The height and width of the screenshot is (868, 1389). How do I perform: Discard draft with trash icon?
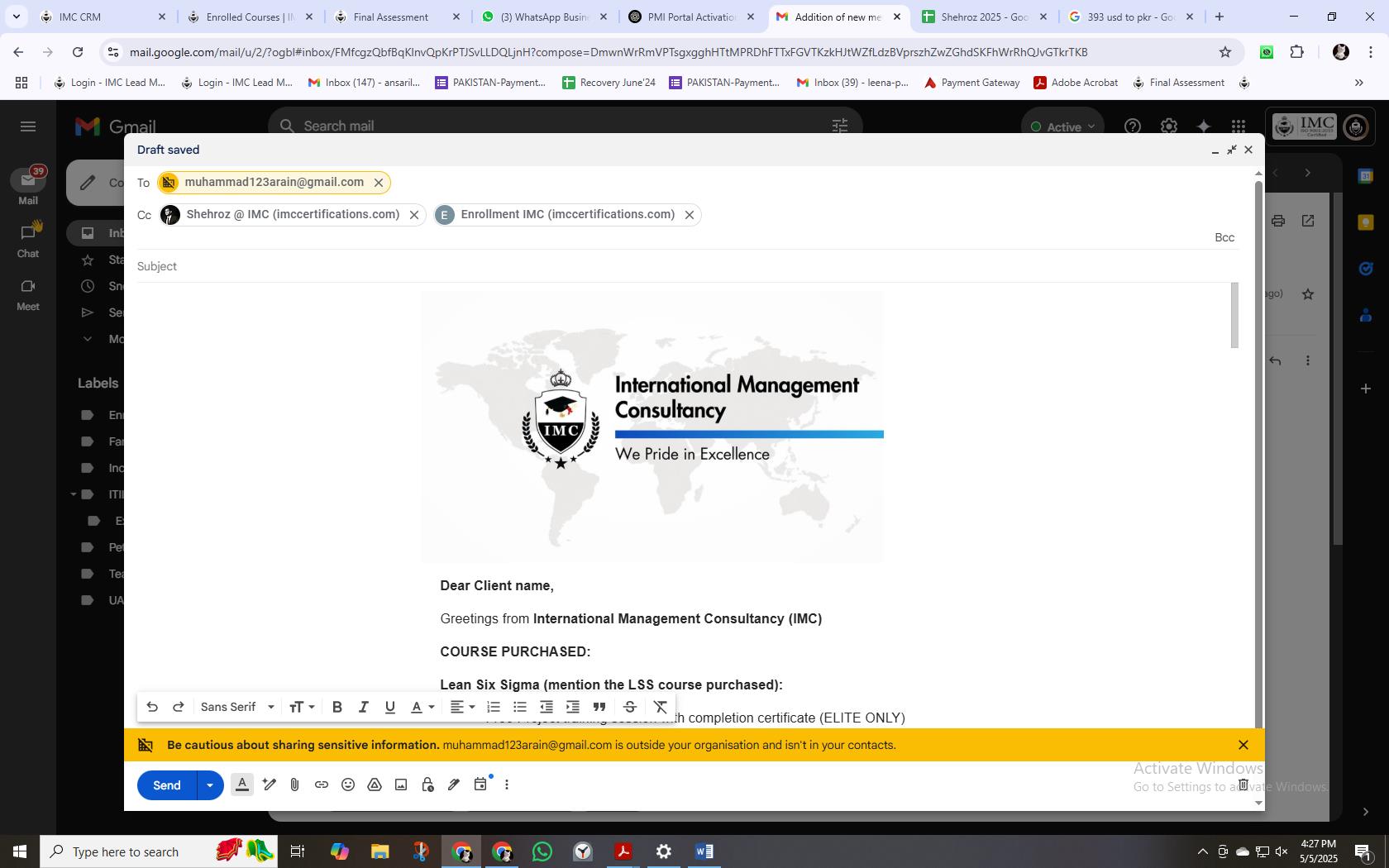(x=1243, y=785)
